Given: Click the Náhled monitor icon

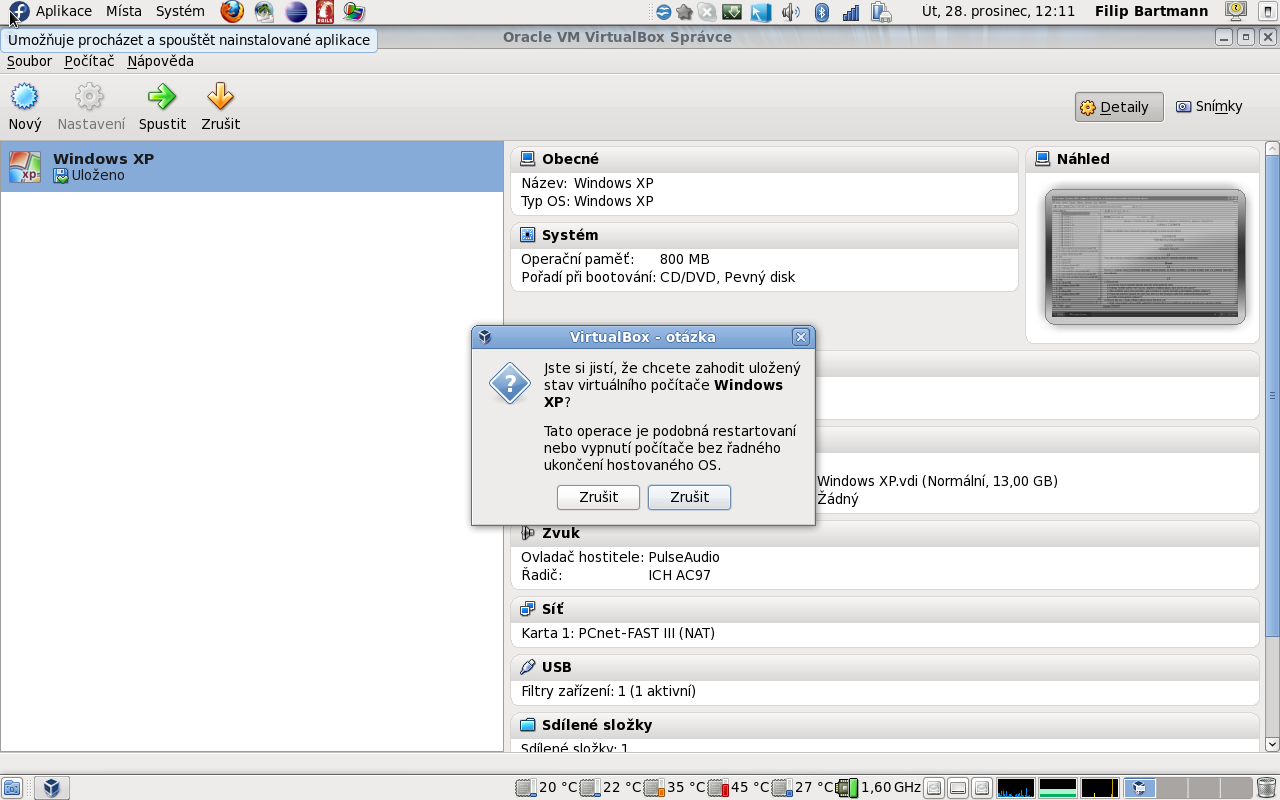Looking at the screenshot, I should 1042,159.
